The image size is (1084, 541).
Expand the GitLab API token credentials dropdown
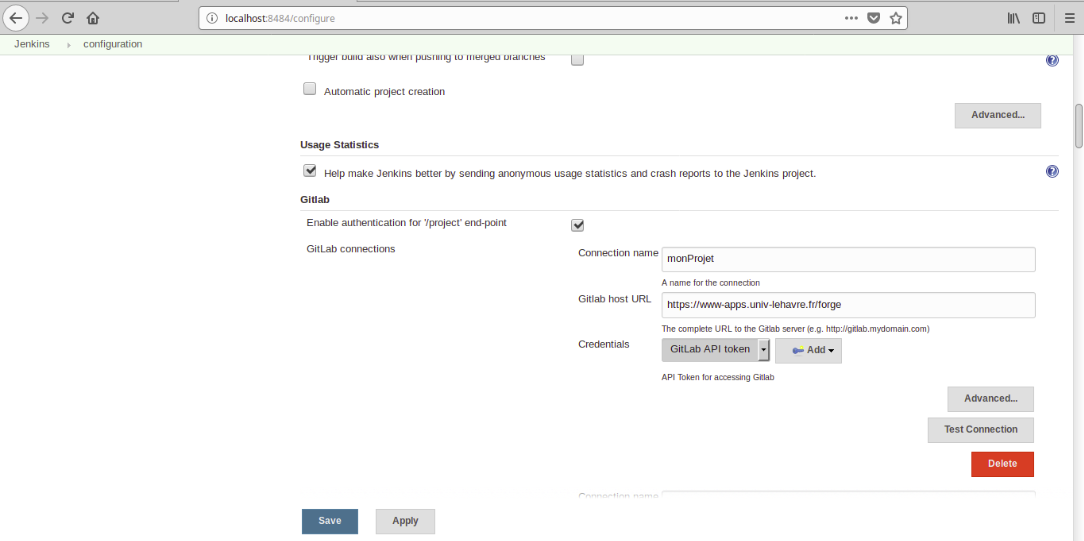point(764,350)
